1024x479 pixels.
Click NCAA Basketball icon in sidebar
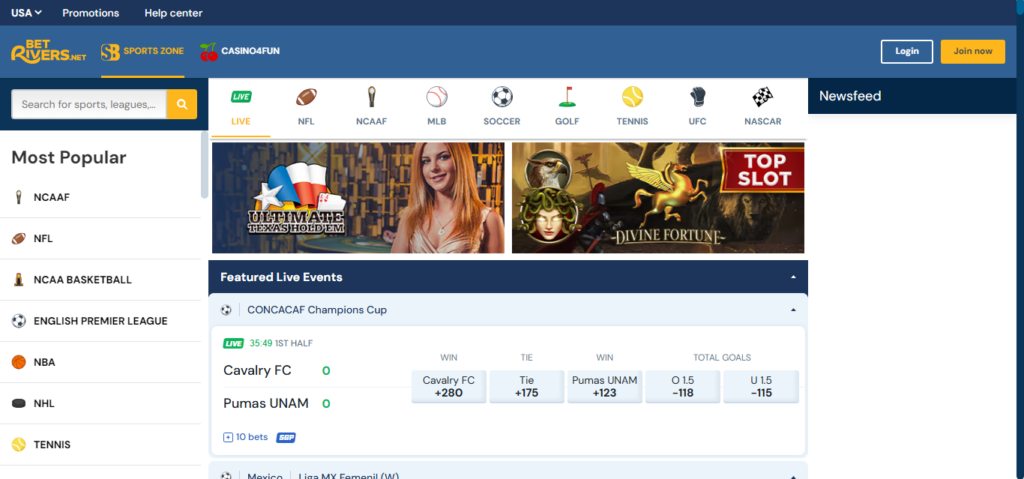pyautogui.click(x=19, y=280)
